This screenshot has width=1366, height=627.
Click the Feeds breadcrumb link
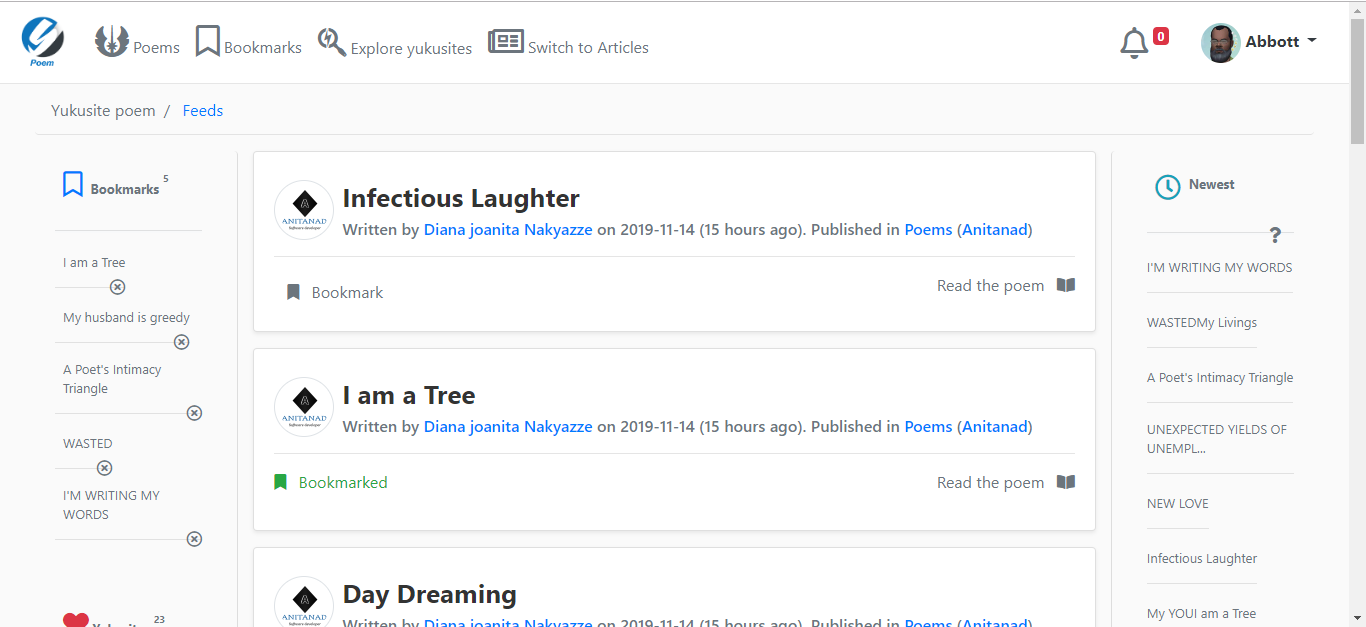[202, 110]
